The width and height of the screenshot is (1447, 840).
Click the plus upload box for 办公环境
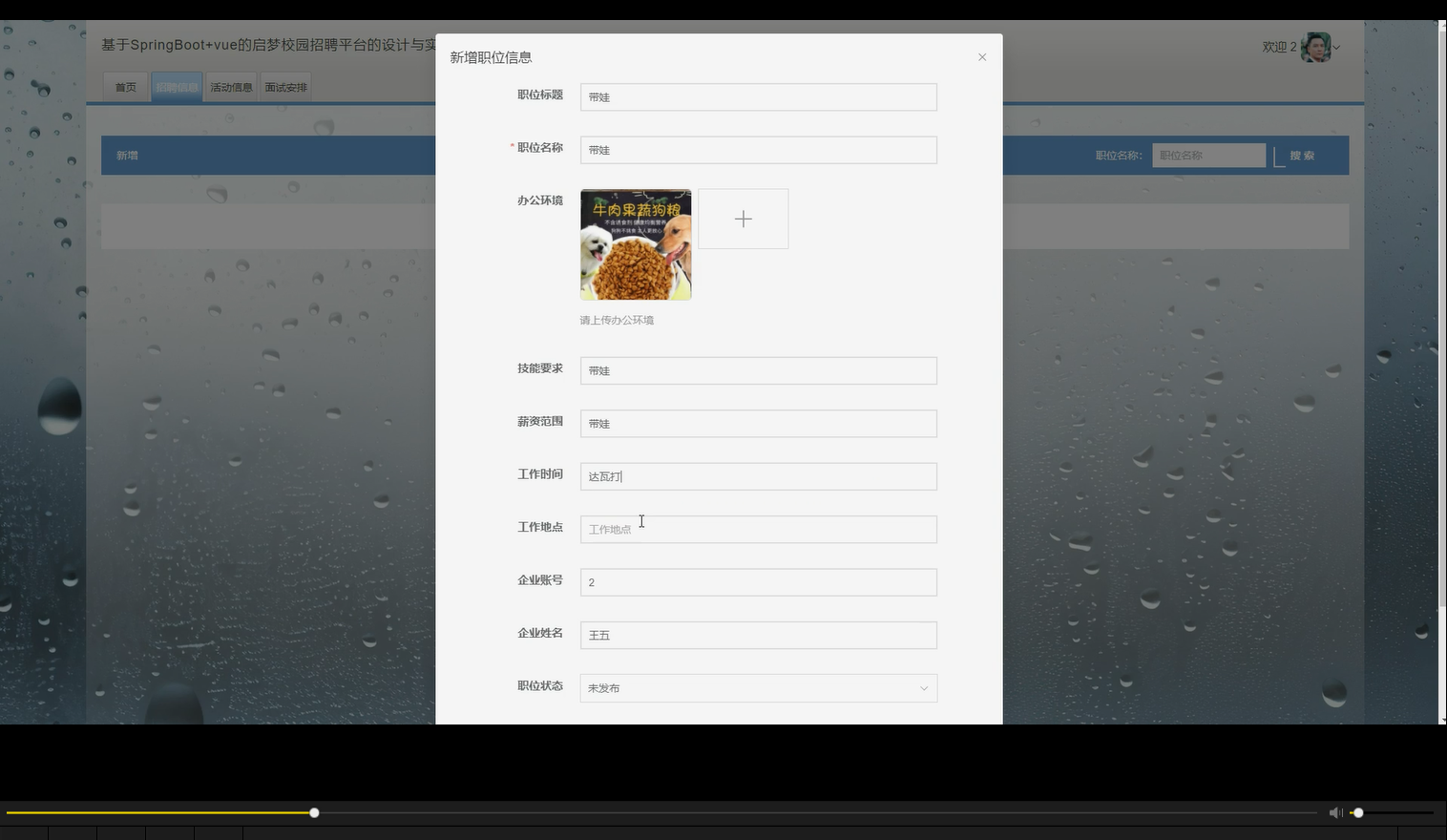coord(744,219)
